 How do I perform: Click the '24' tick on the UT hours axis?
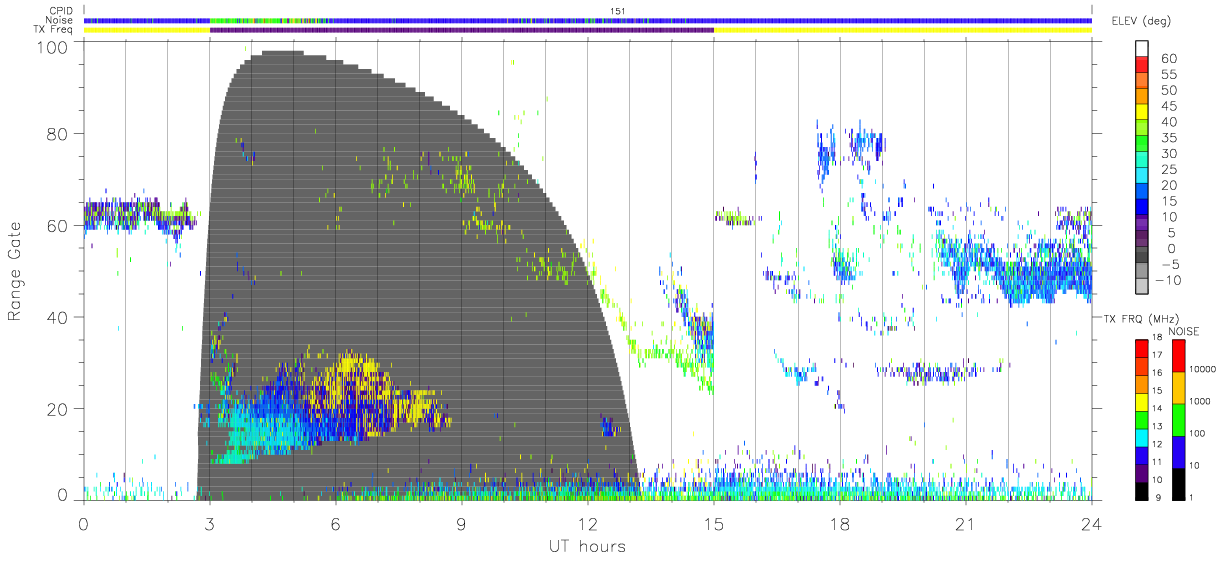(x=1091, y=522)
